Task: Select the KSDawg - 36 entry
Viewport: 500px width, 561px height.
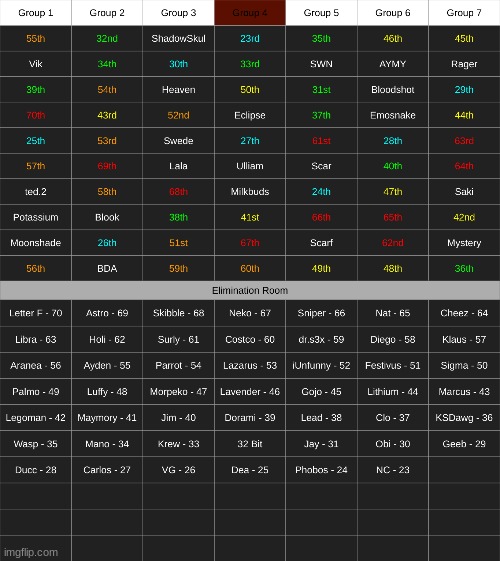Action: tap(464, 418)
